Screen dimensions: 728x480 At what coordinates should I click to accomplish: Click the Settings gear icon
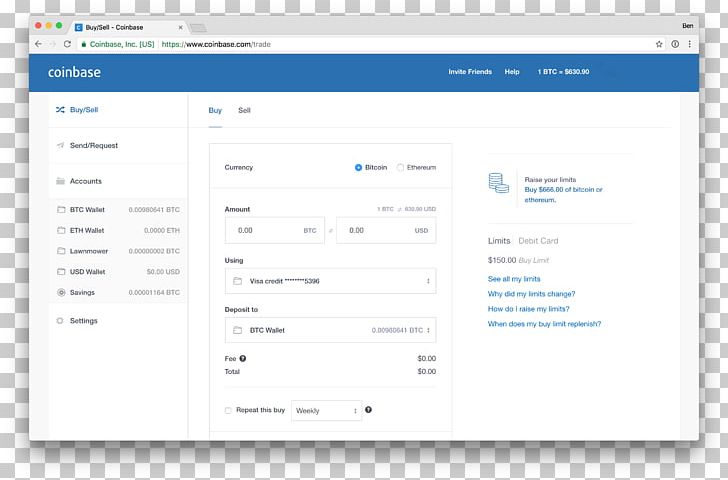[60, 321]
